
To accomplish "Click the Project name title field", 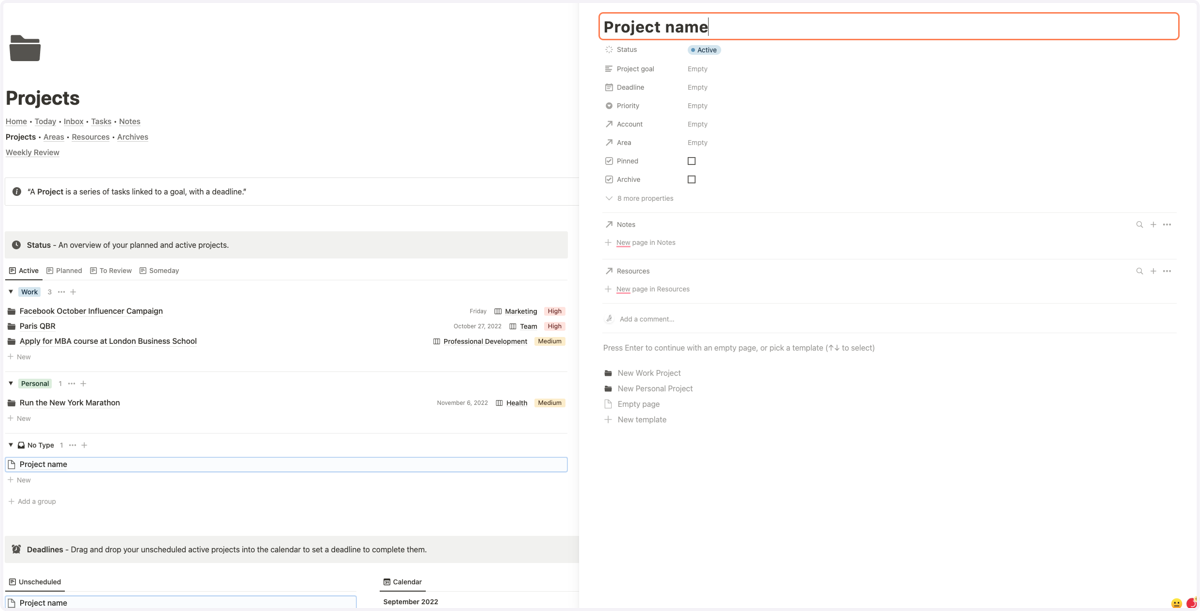I will point(889,27).
